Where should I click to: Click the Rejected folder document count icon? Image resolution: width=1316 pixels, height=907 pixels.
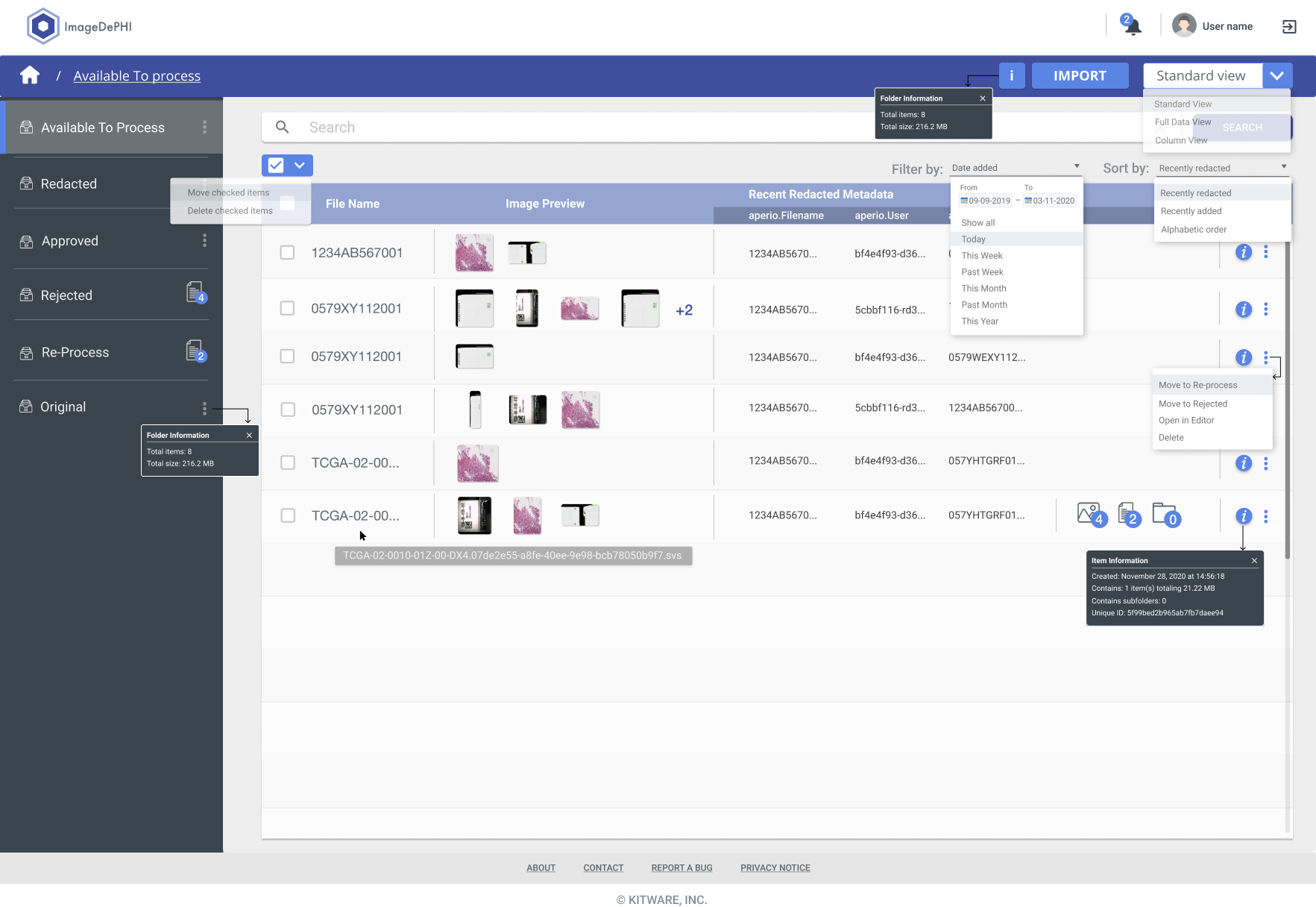click(x=196, y=292)
